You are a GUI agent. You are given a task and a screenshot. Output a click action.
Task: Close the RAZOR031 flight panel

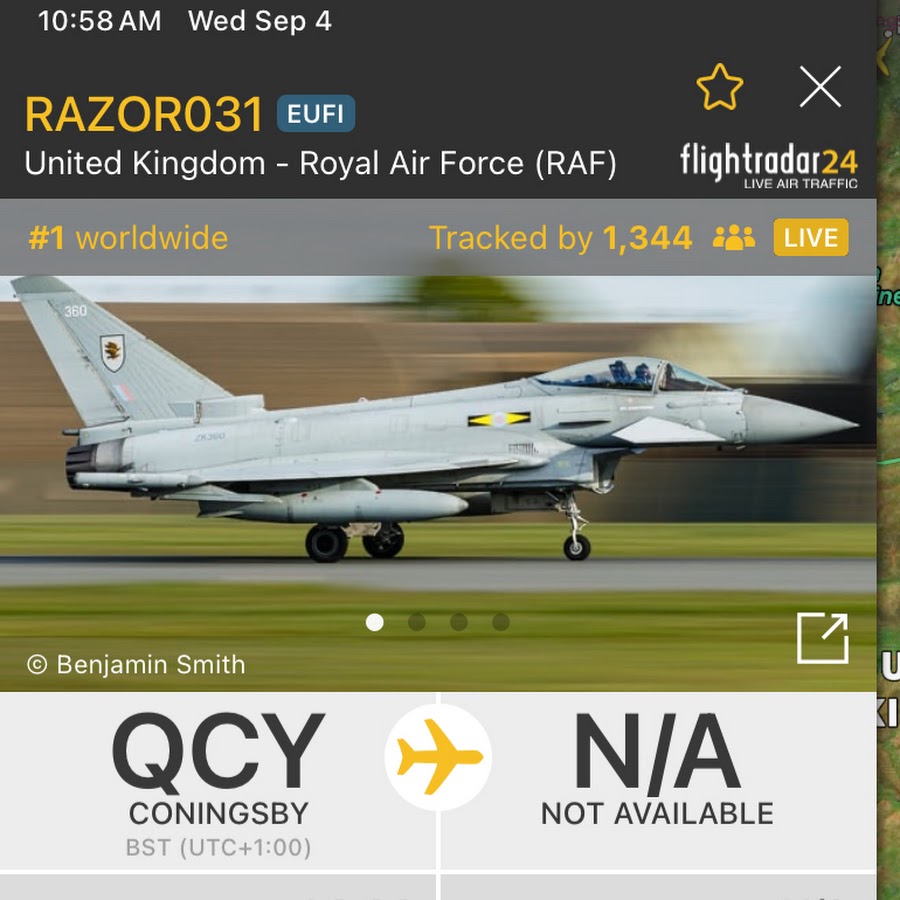pos(820,87)
